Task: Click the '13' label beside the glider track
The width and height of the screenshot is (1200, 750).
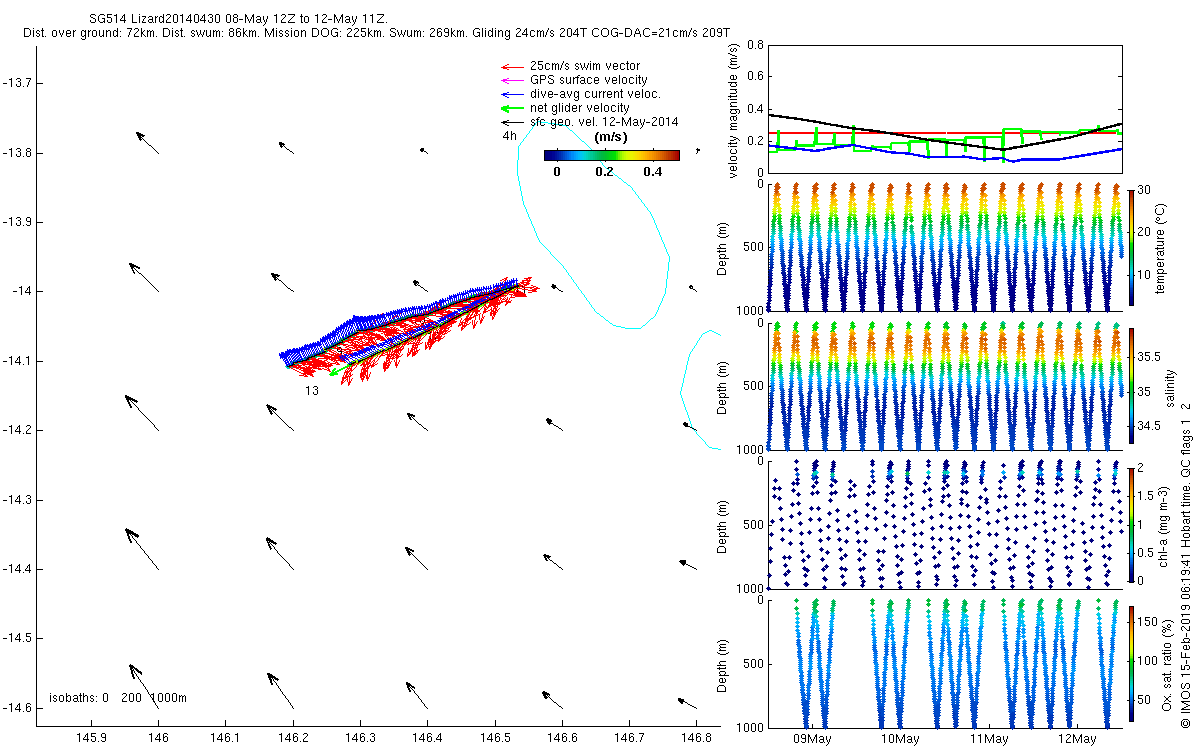Action: [312, 391]
